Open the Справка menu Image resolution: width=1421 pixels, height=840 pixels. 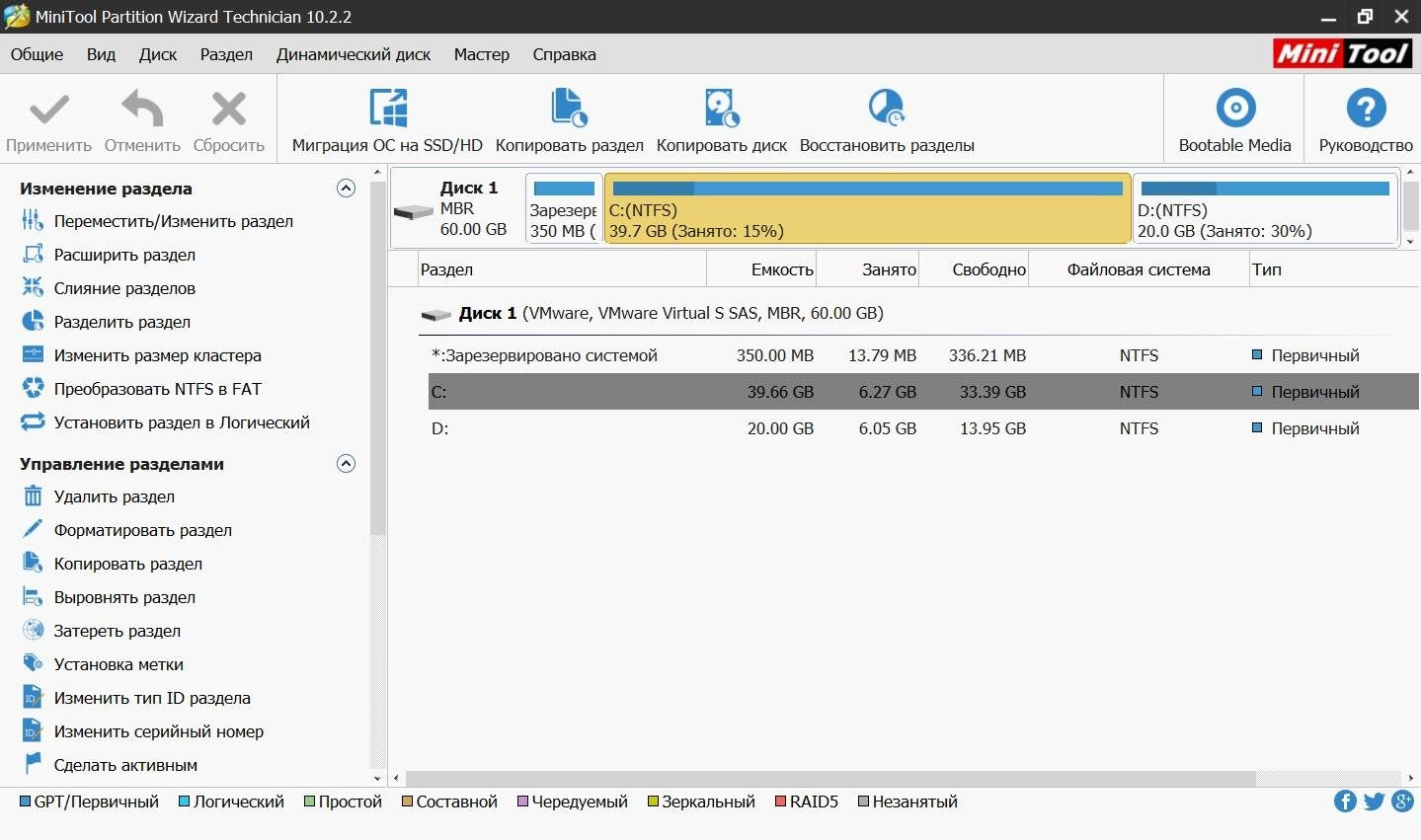[x=564, y=54]
